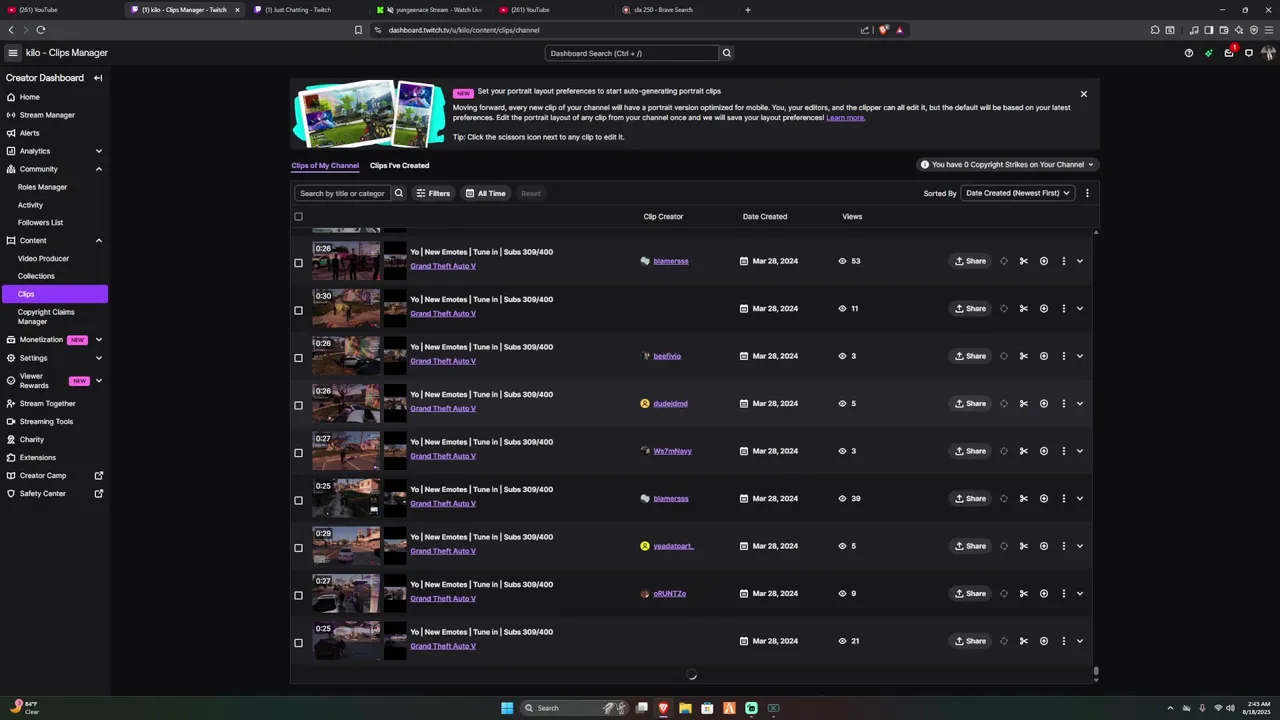Click the search icon next to clip filter

click(399, 193)
